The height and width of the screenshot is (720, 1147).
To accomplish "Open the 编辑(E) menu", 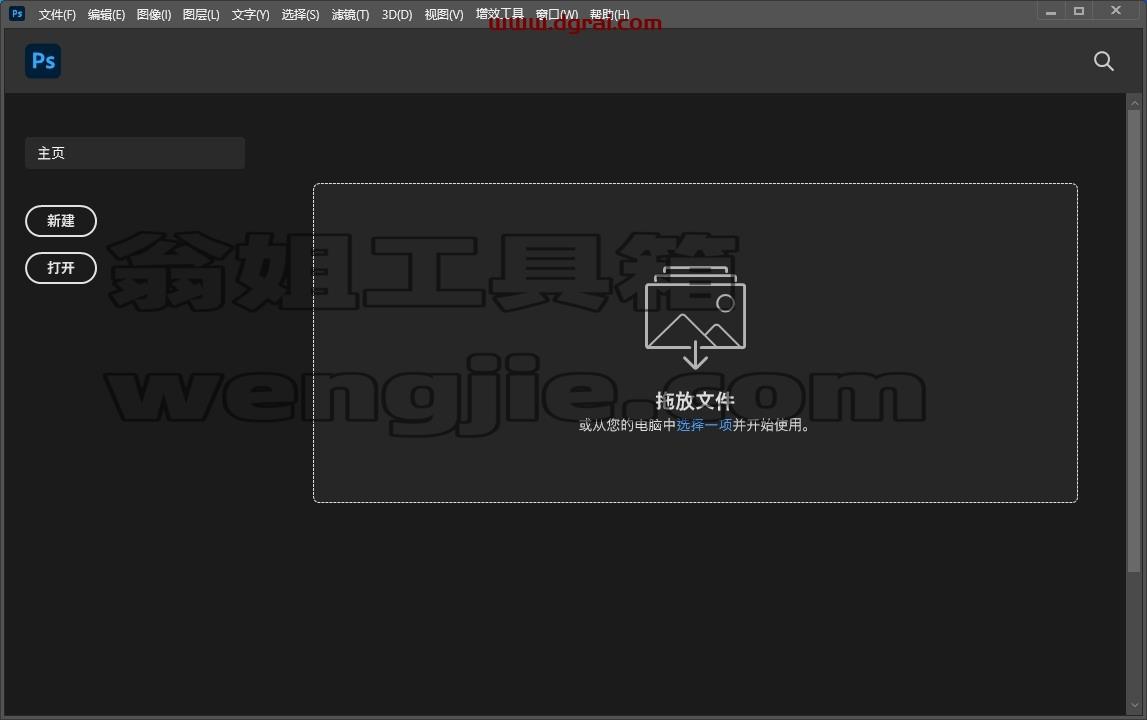I will tap(106, 15).
